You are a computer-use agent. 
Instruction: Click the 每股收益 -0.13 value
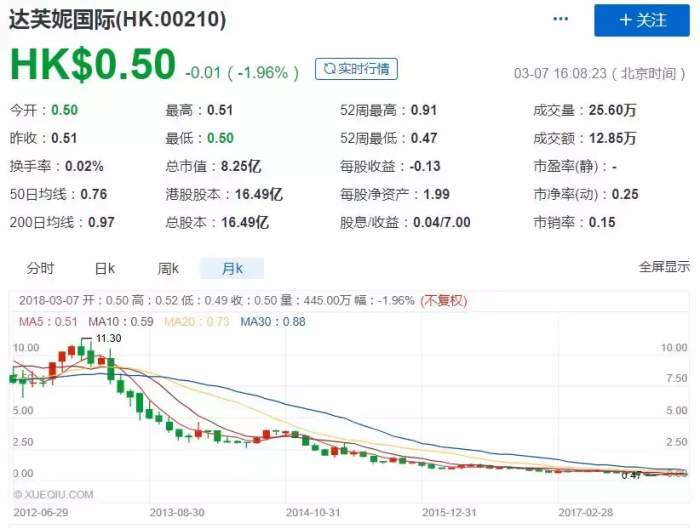(425, 167)
